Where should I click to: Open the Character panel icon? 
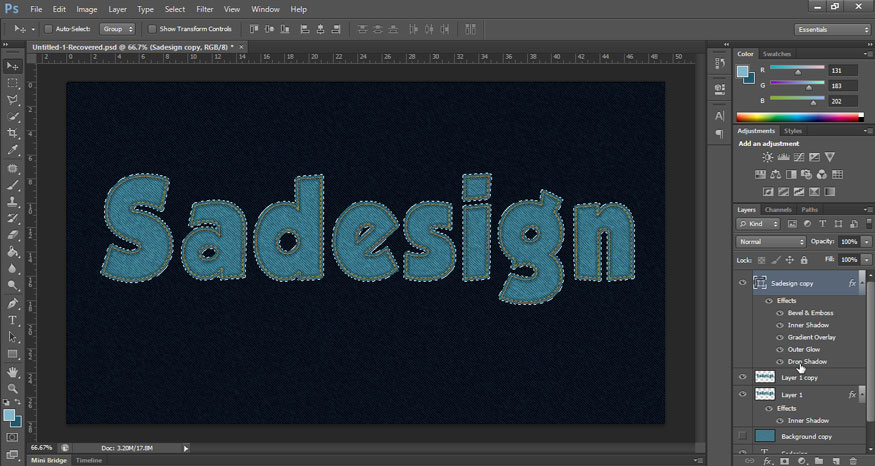pos(720,116)
